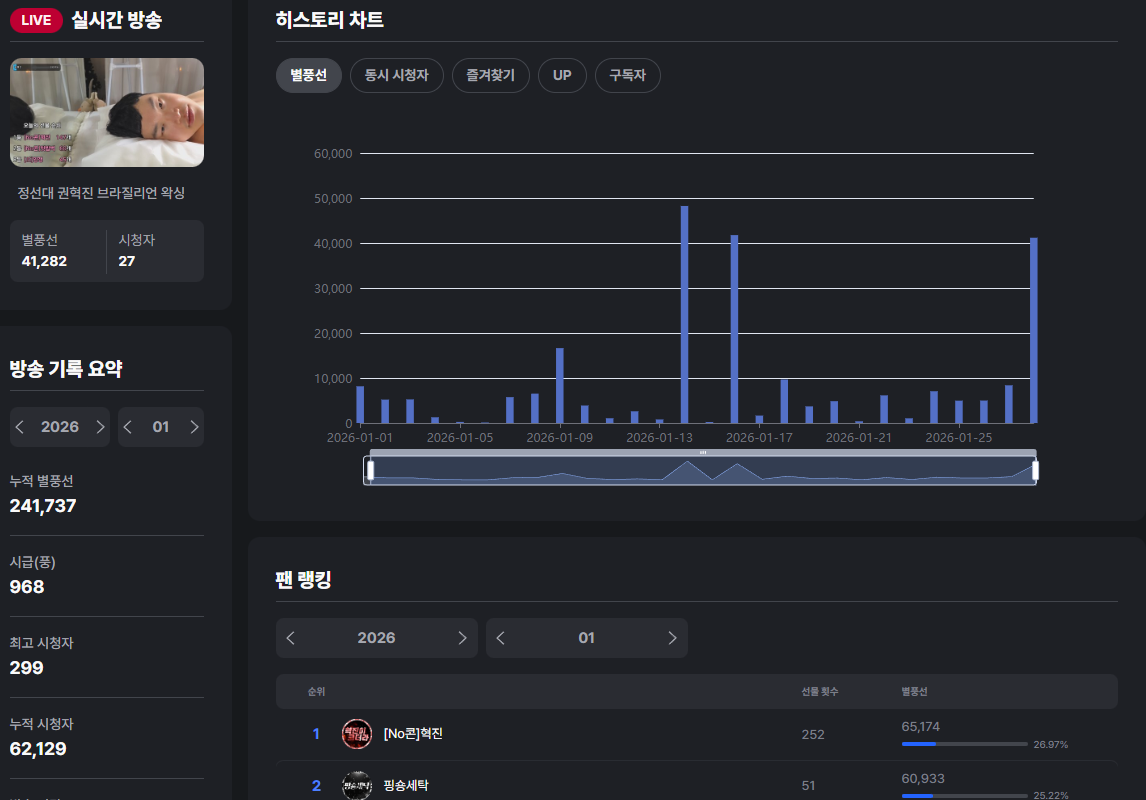This screenshot has width=1146, height=800.
Task: Click previous year arrow in fan ranking
Action: coord(291,638)
